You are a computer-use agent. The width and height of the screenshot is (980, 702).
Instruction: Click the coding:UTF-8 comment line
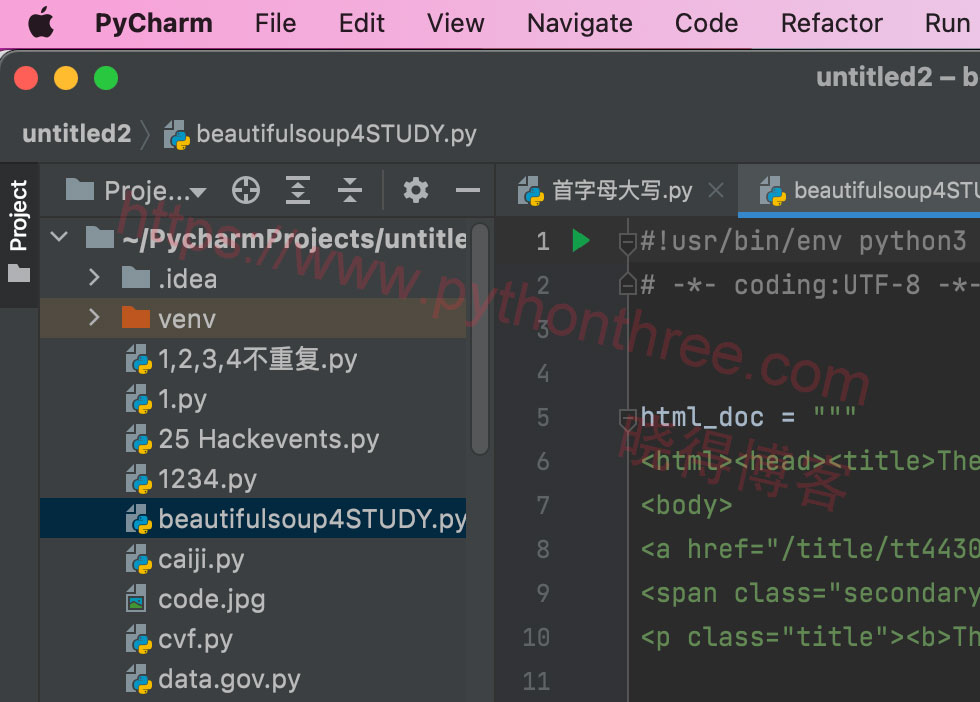[809, 285]
